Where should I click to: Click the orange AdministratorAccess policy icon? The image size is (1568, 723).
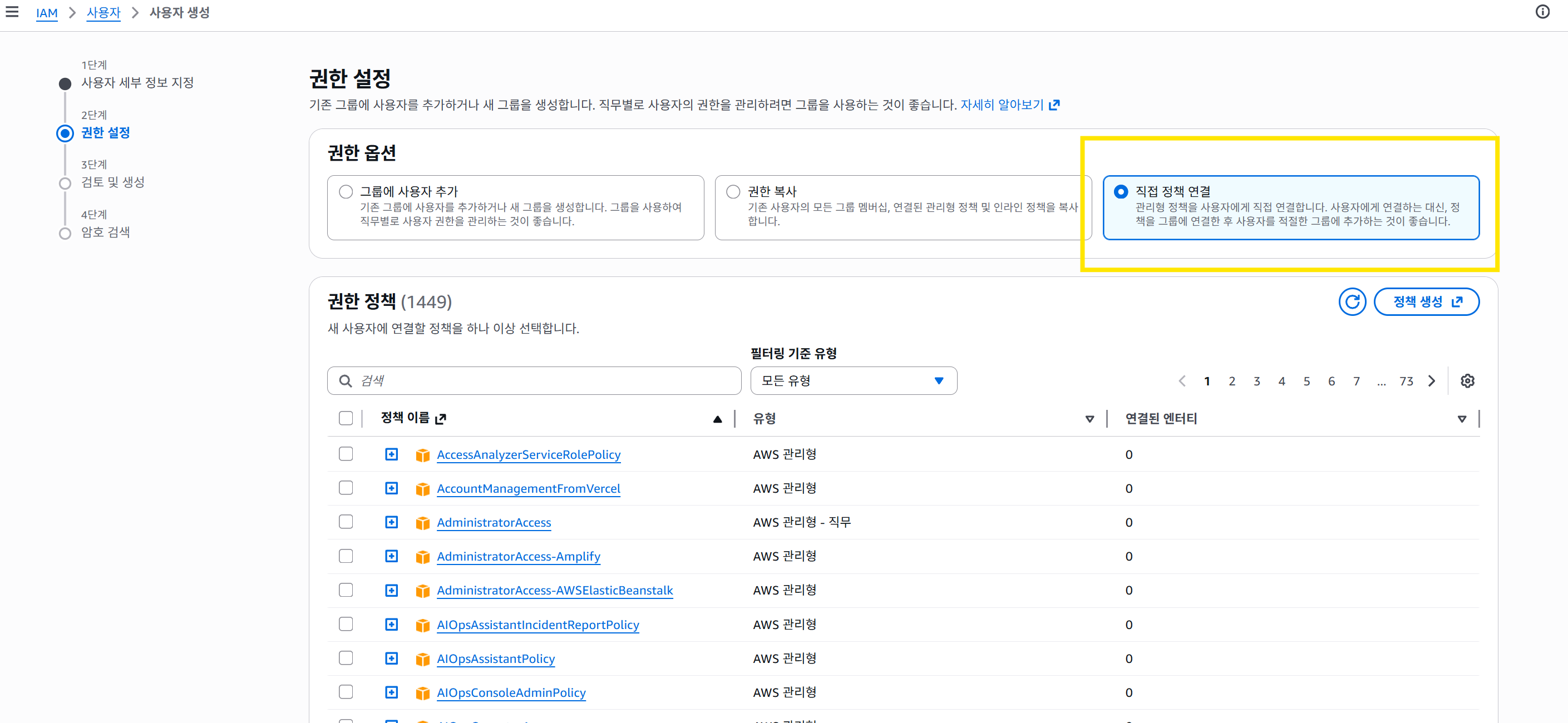[x=422, y=523]
